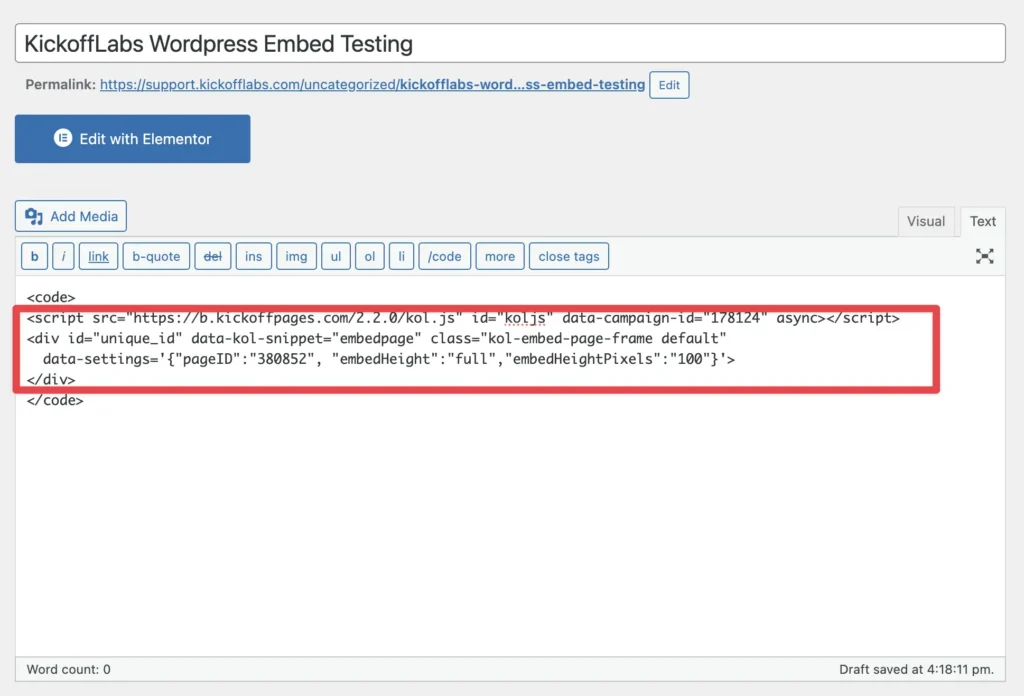The height and width of the screenshot is (696, 1024).
Task: Click the Word count: 0 status text
Action: (x=69, y=669)
